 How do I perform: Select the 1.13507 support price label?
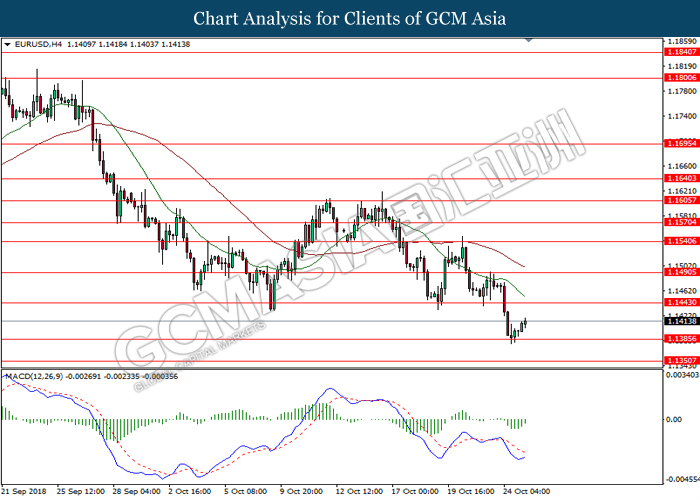point(681,360)
